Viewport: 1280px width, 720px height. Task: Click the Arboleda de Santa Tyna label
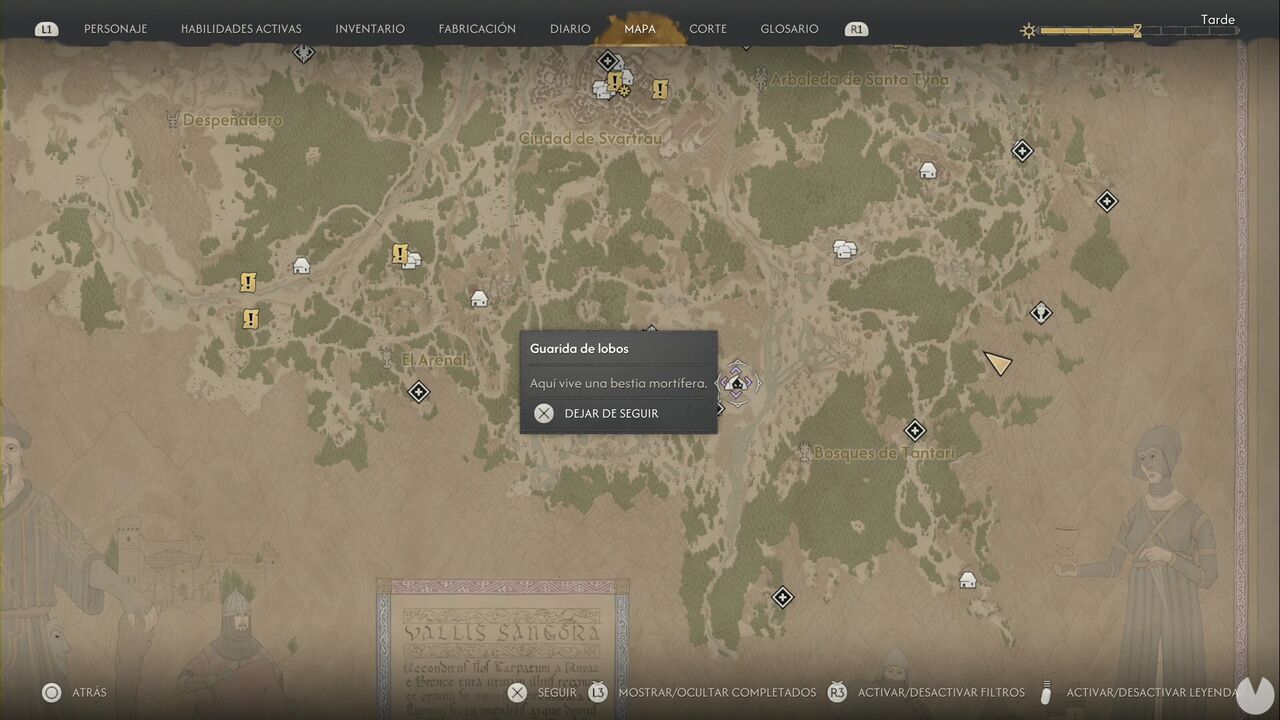pos(861,79)
